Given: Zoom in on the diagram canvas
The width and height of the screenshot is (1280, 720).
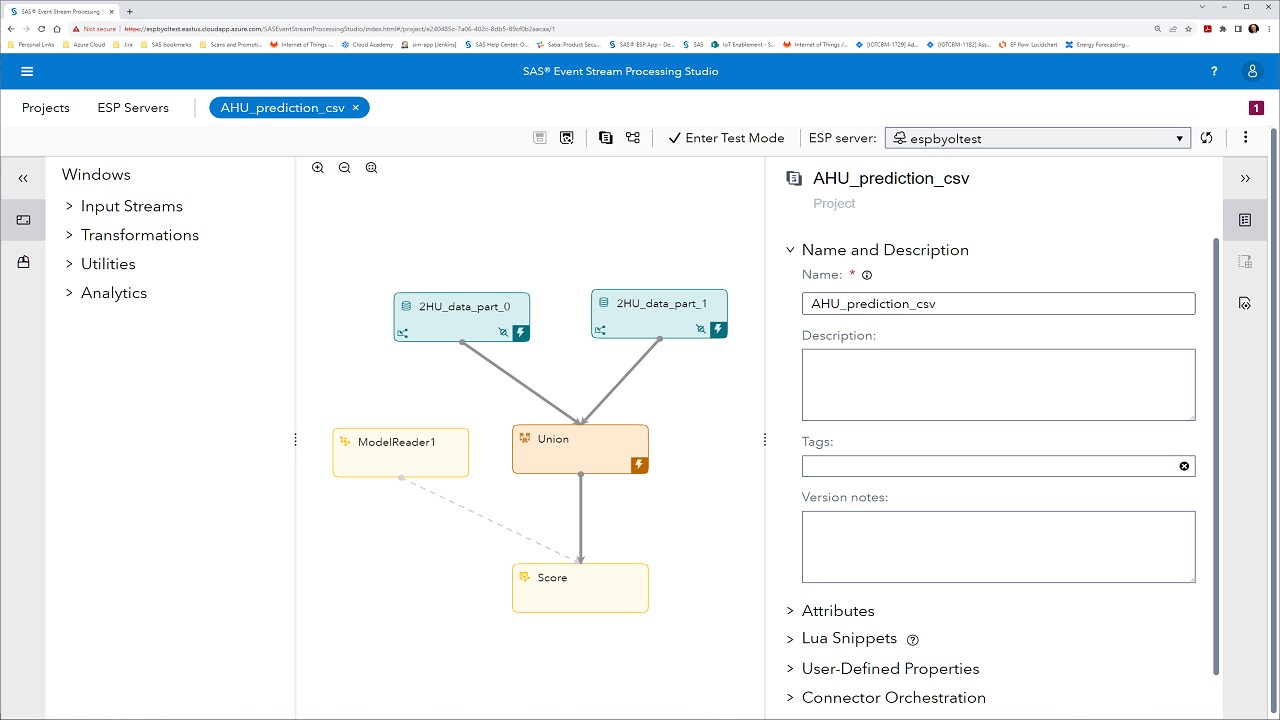Looking at the screenshot, I should [318, 168].
